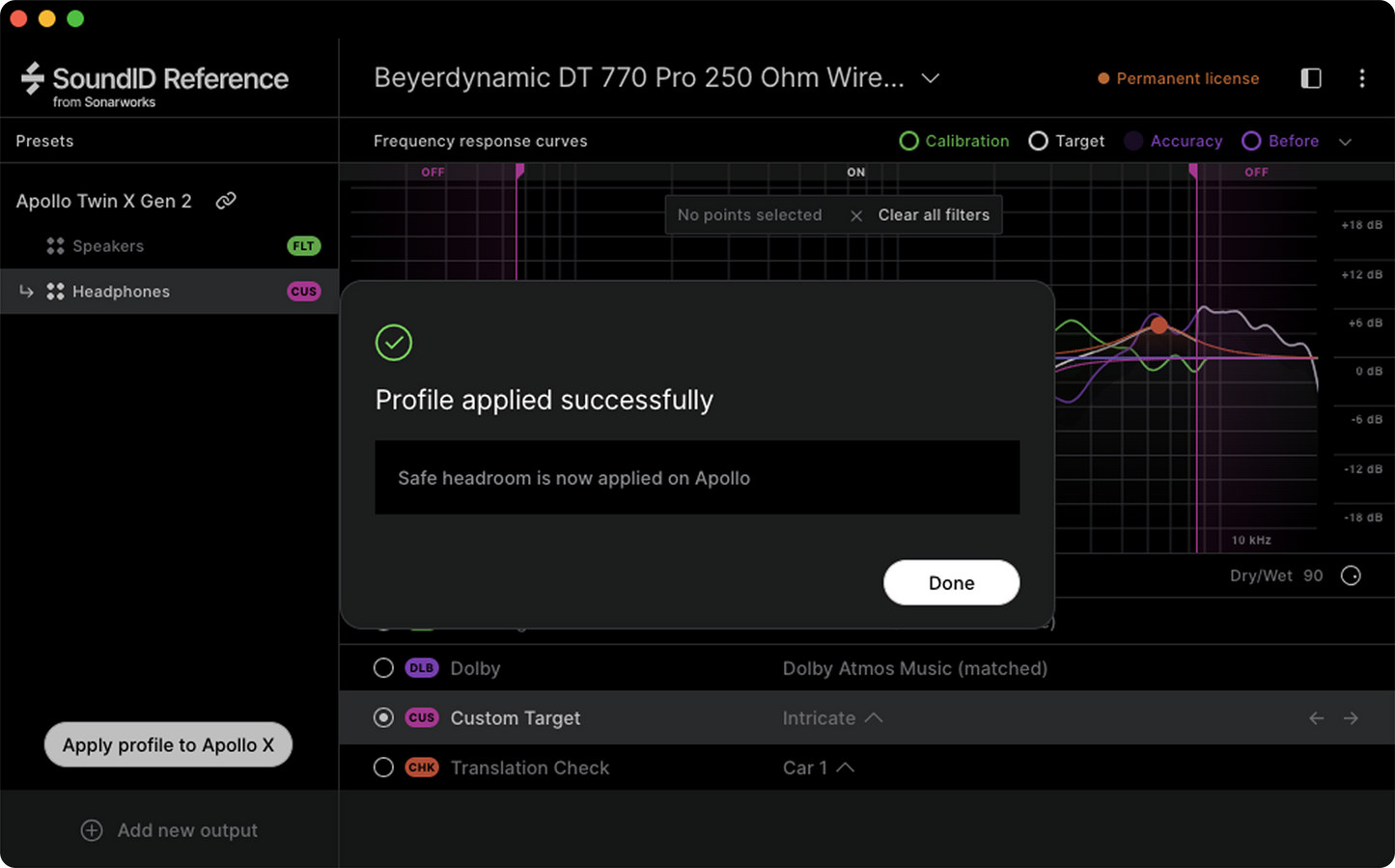This screenshot has width=1395, height=868.
Task: Adjust the Dry/Wet knob
Action: click(1351, 574)
